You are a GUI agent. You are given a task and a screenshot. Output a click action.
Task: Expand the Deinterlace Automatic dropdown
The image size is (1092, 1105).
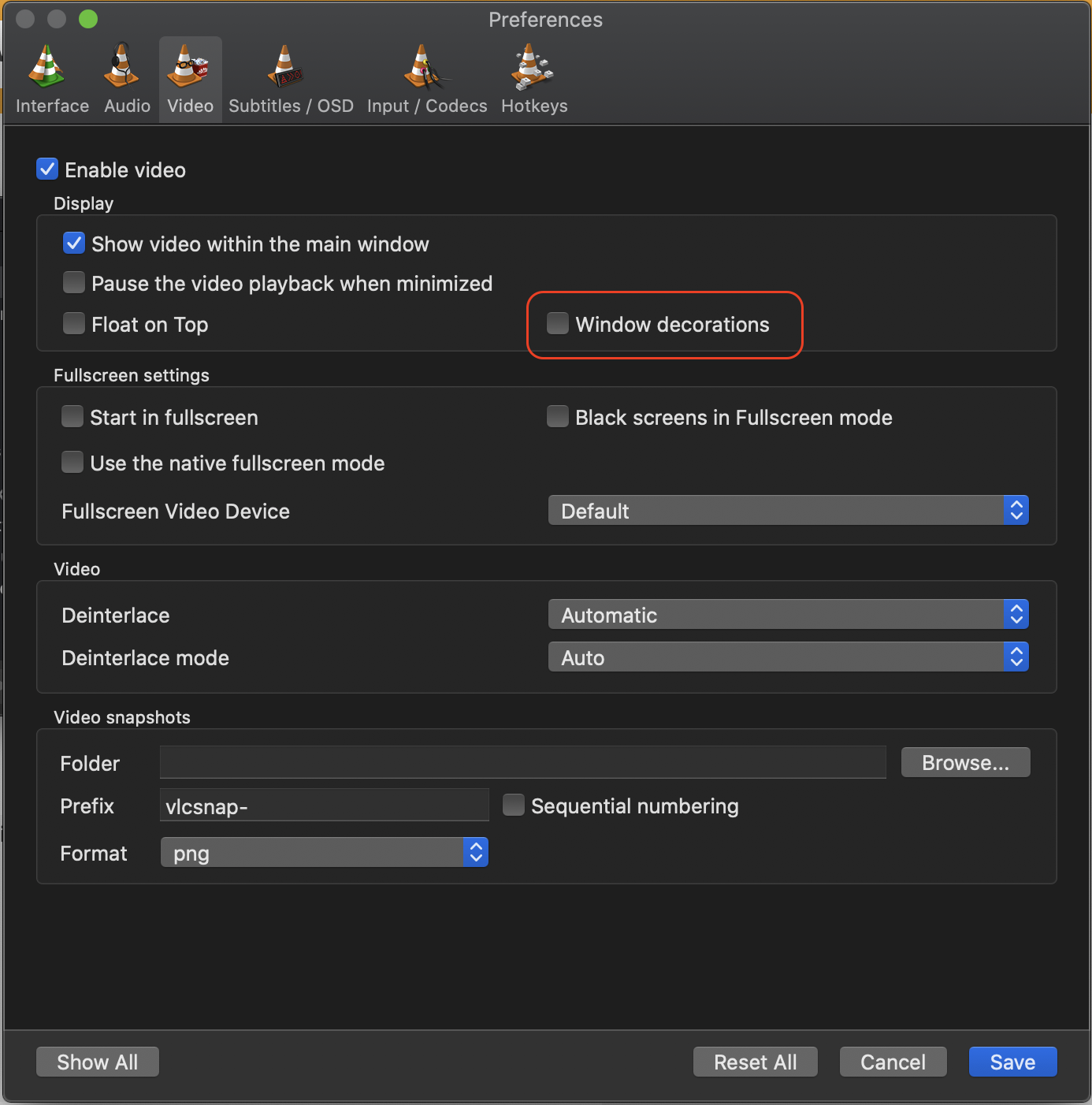(x=788, y=615)
